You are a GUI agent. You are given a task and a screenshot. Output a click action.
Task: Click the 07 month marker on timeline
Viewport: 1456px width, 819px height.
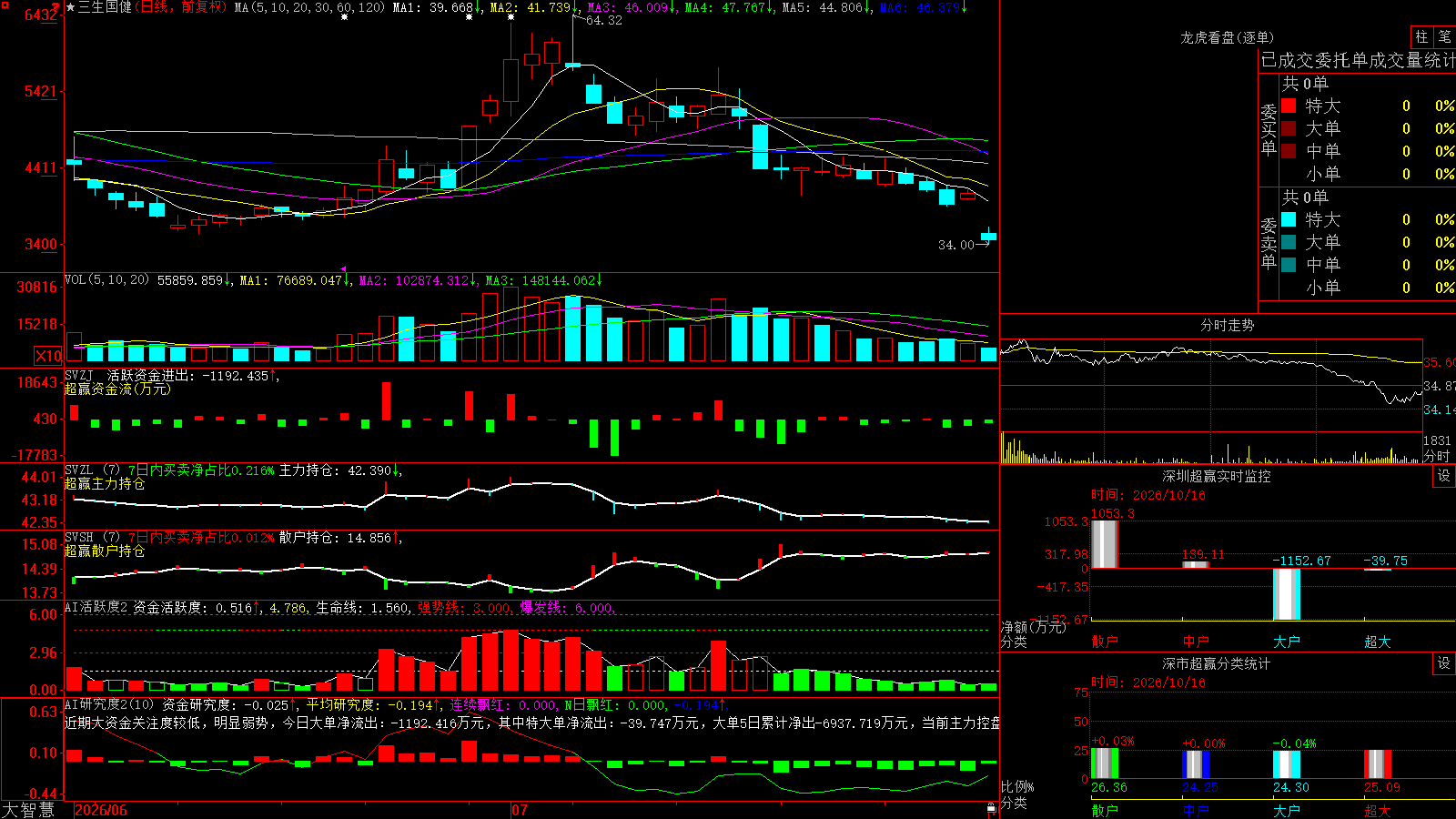click(x=520, y=810)
